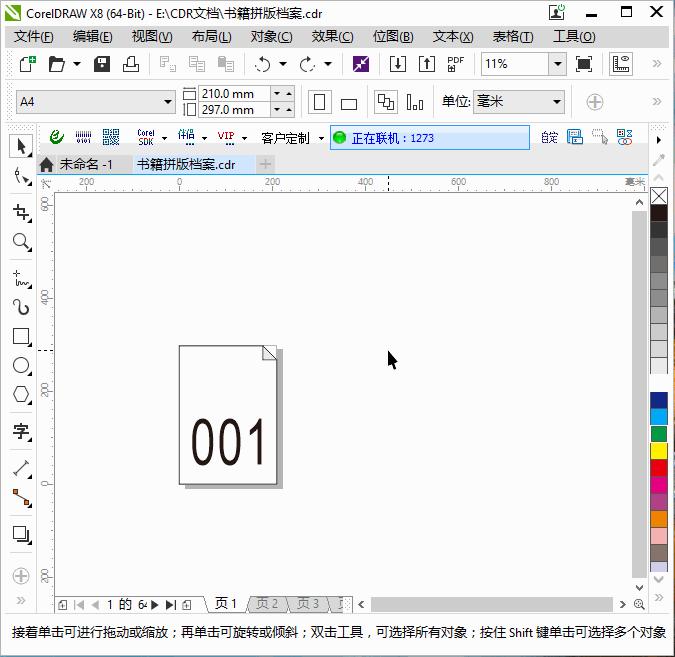Click the QR code plugin icon

(x=111, y=138)
